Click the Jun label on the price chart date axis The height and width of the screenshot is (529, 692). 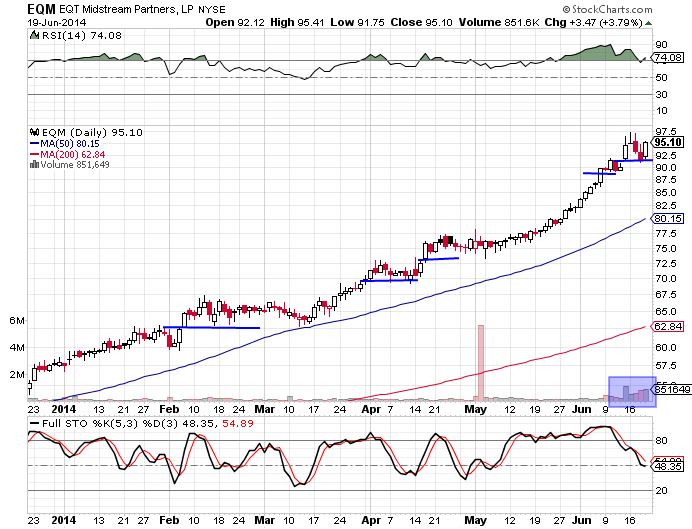pos(582,409)
